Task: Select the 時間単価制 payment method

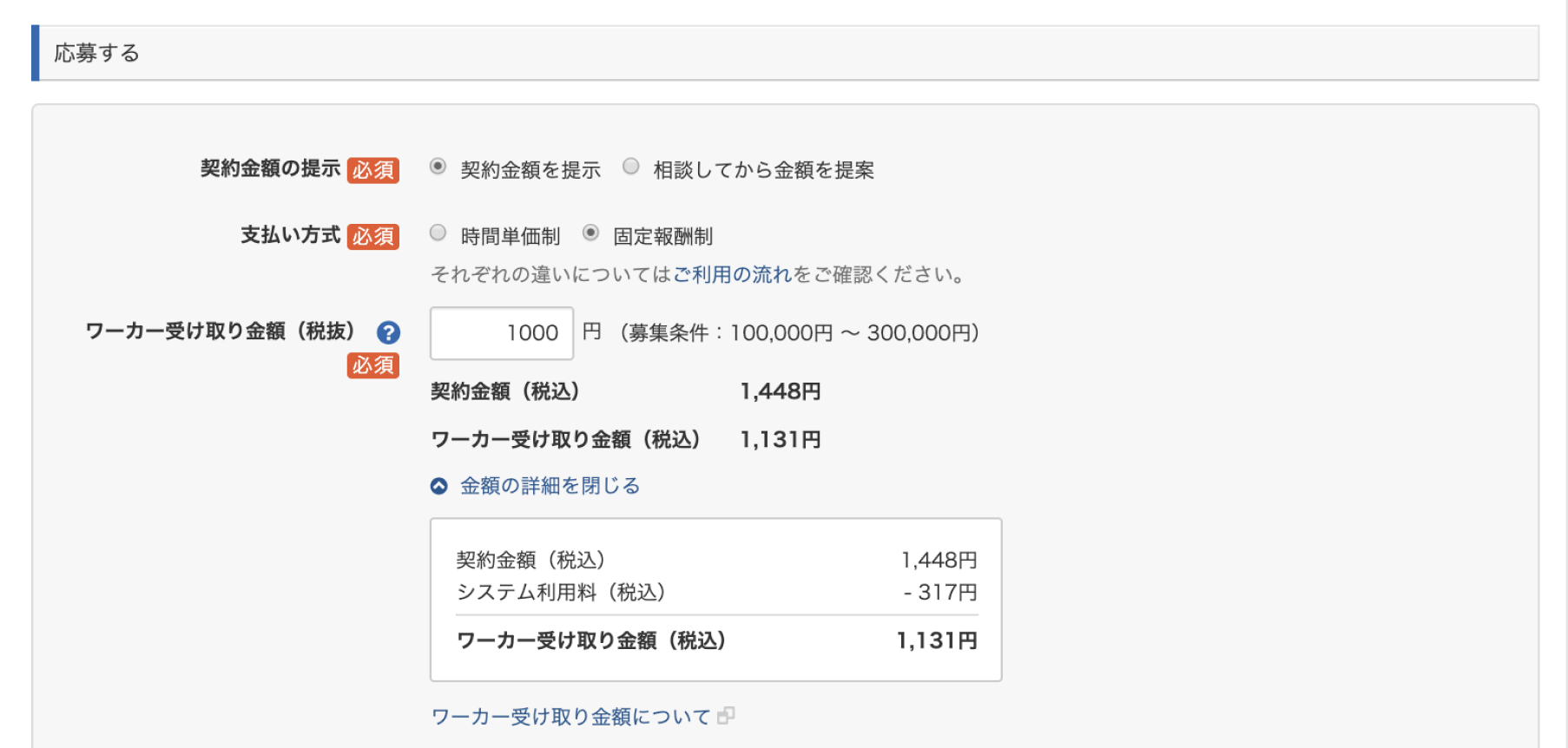Action: pos(438,231)
